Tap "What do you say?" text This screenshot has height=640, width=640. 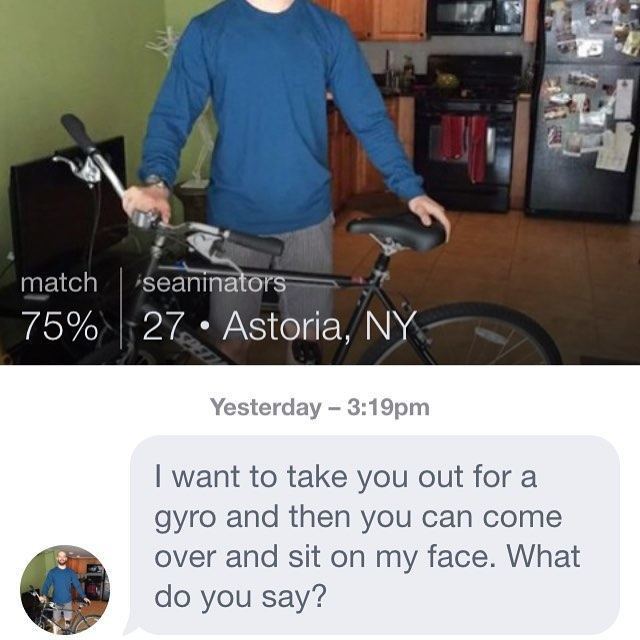click(367, 576)
